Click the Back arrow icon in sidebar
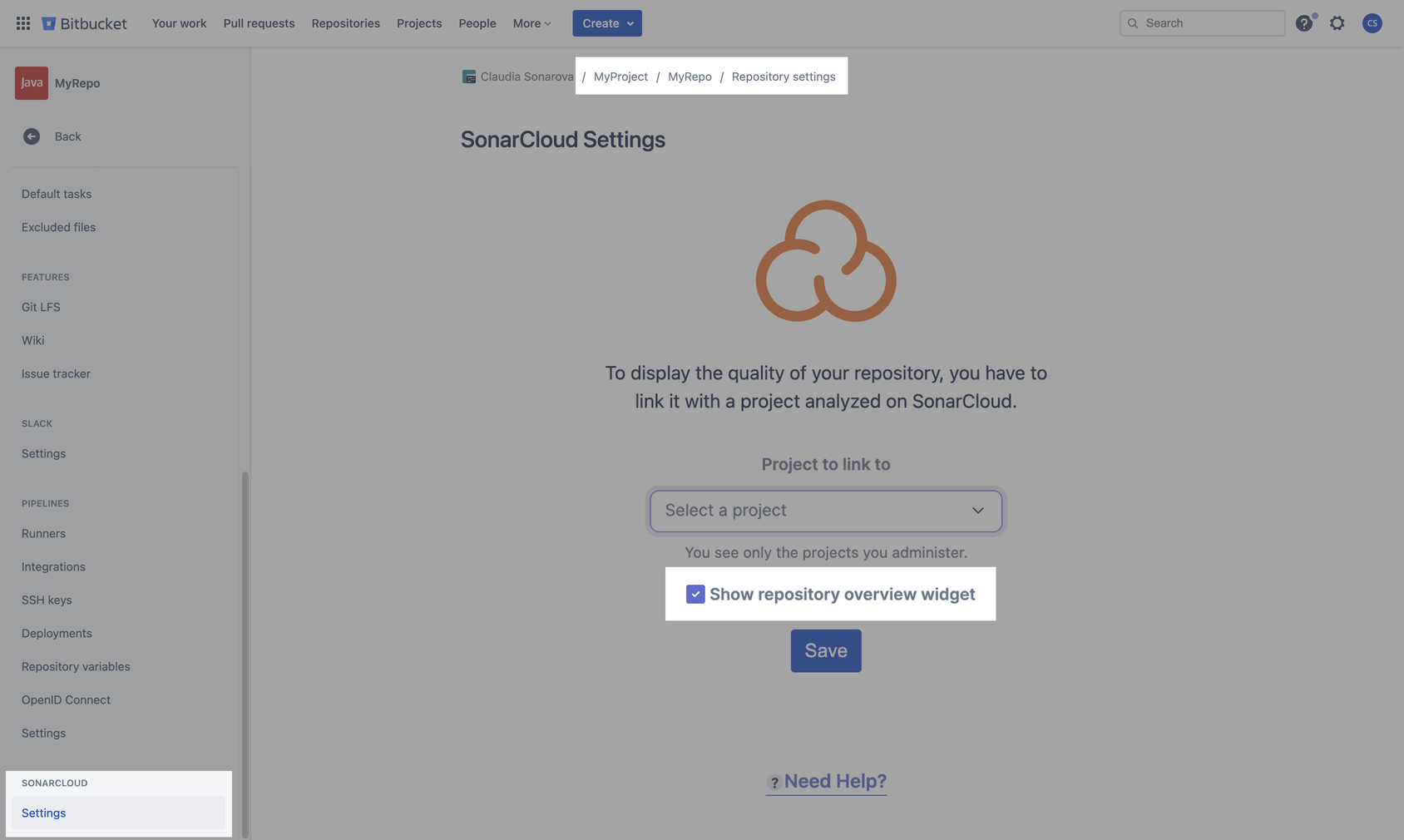This screenshot has height=840, width=1404. tap(32, 136)
